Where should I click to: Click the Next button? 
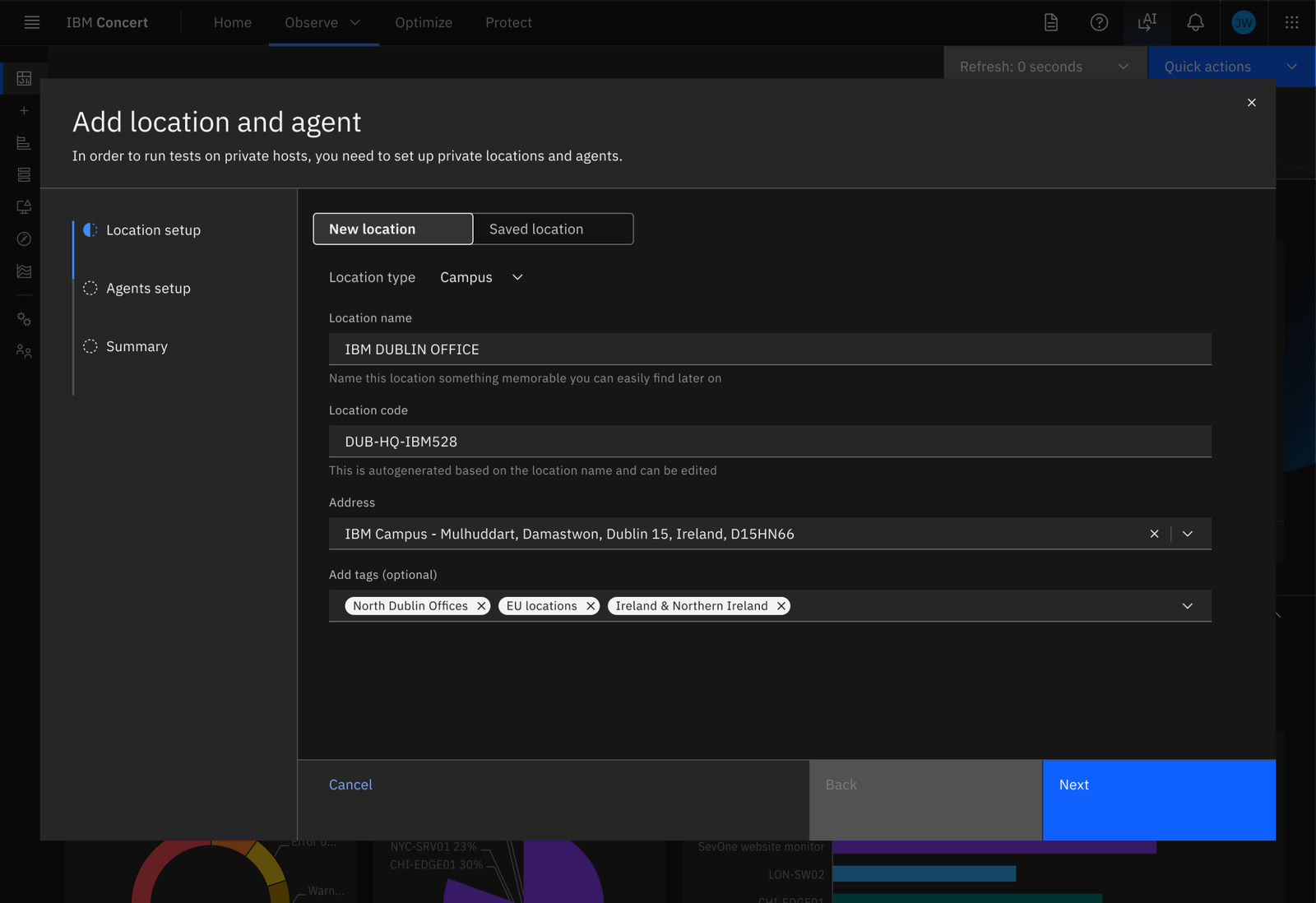point(1160,800)
